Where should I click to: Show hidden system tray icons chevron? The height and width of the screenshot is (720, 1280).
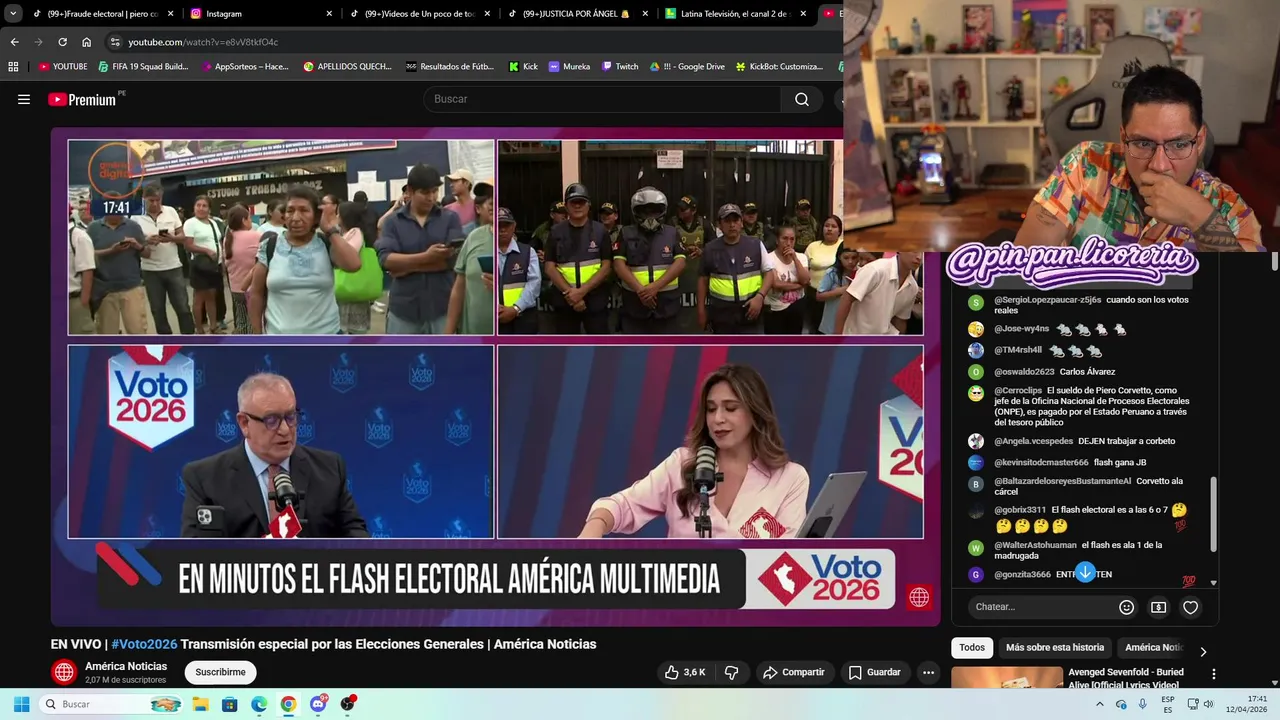click(x=1100, y=704)
